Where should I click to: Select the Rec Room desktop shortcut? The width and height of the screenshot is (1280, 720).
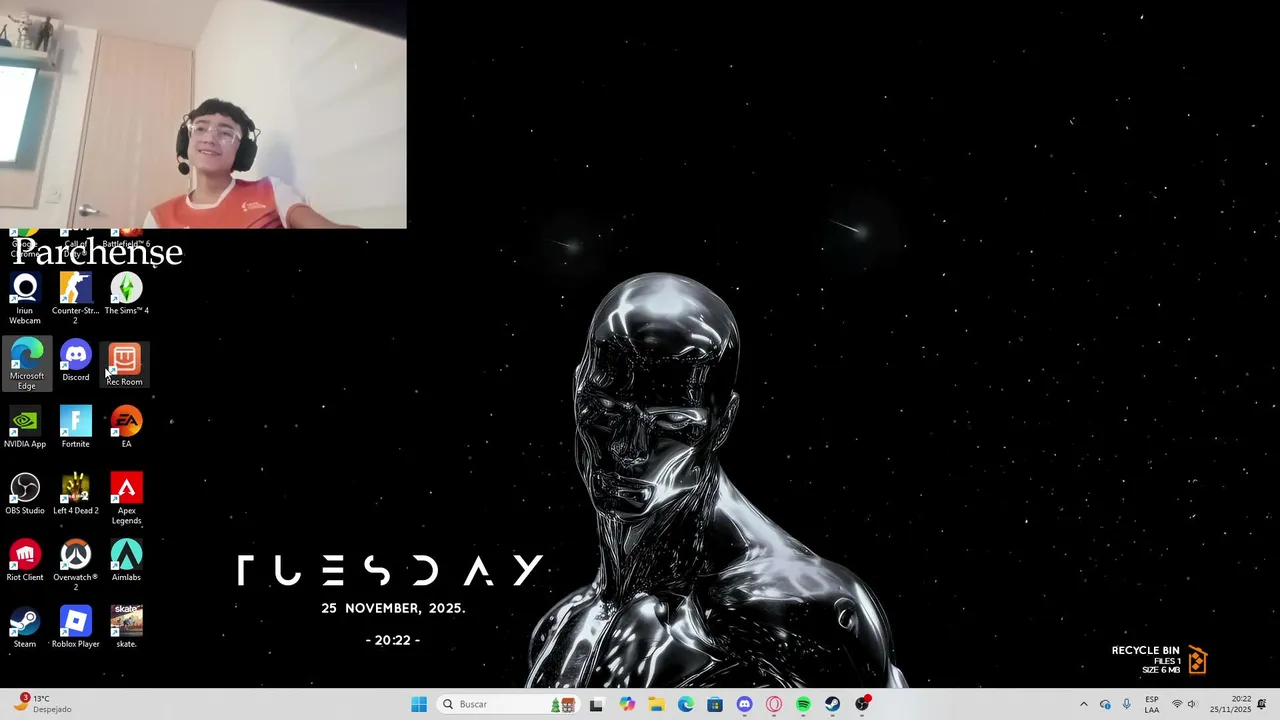[124, 364]
